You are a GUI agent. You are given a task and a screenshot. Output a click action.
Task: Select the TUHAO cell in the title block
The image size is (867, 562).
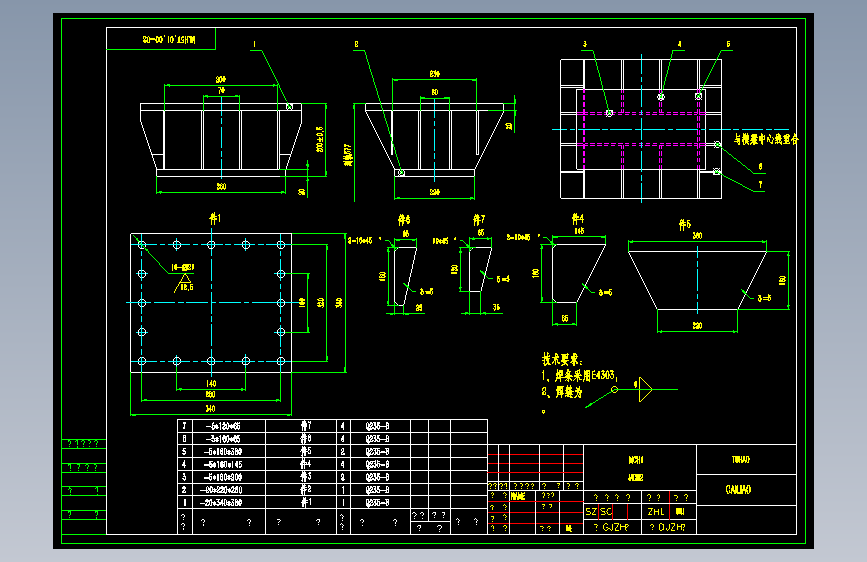tap(746, 460)
